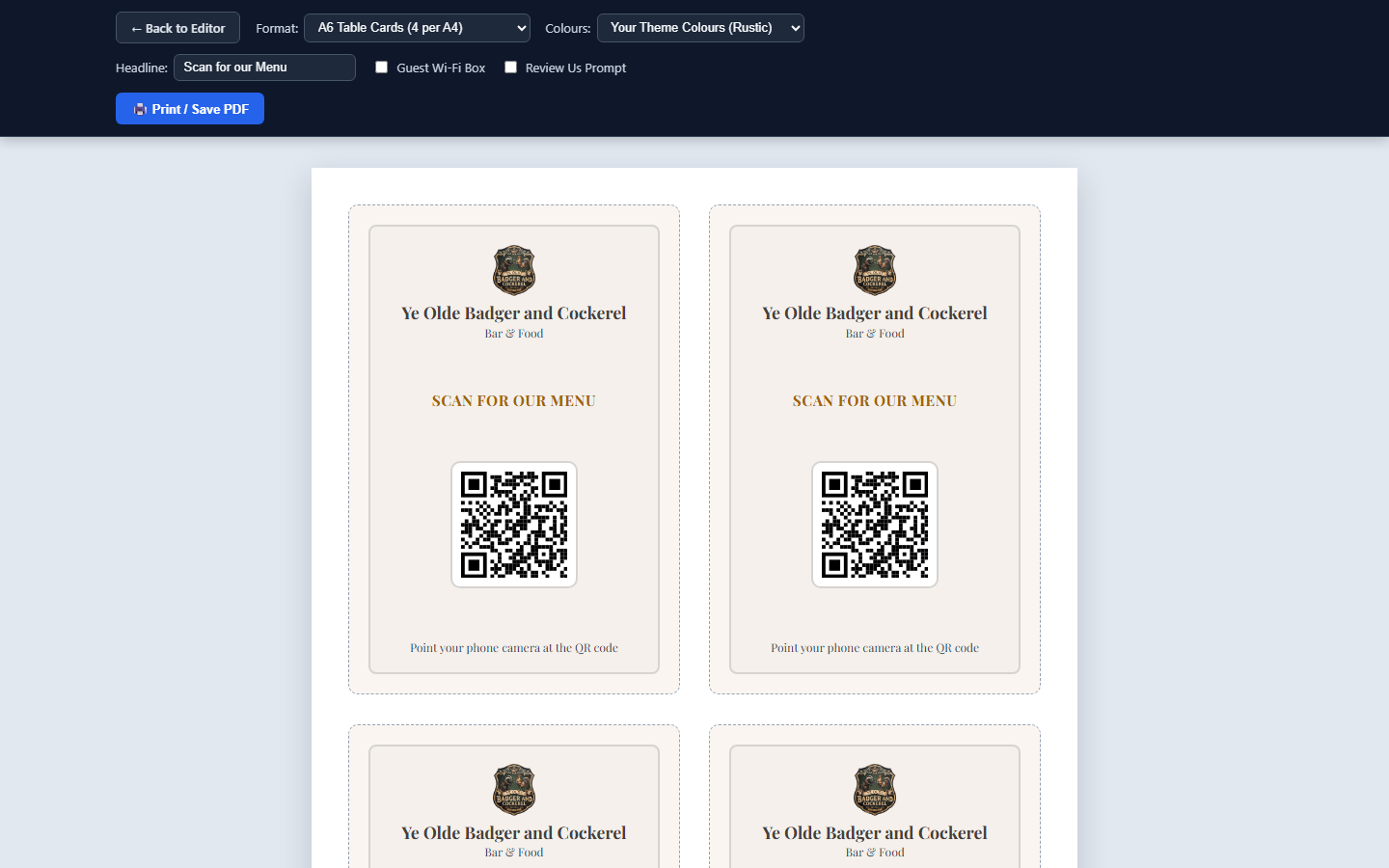The image size is (1389, 868).
Task: Select the QR code on the top-left card
Action: pos(514,525)
